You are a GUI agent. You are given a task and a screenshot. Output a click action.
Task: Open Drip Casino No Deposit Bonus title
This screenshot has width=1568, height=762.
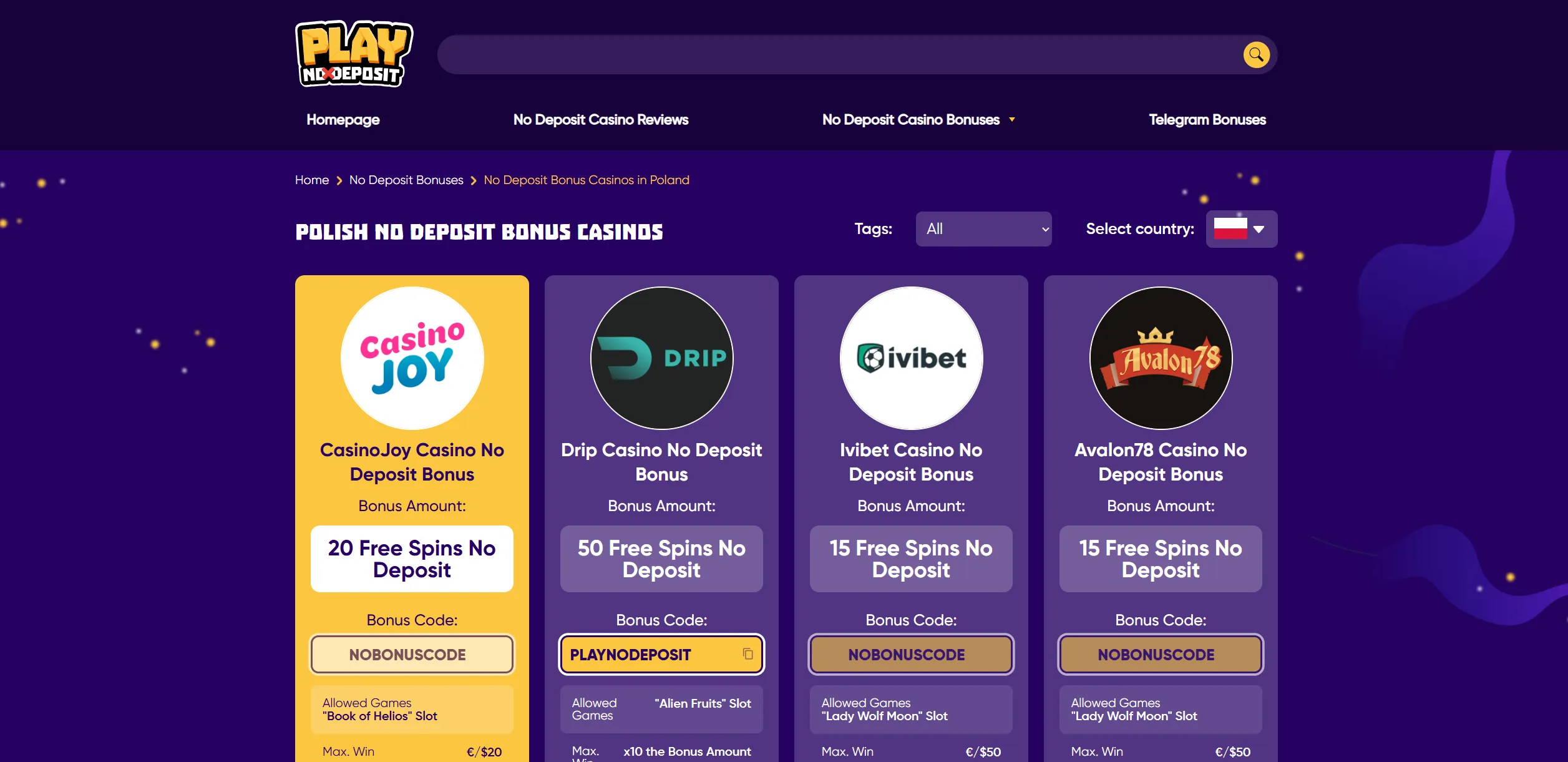[661, 462]
